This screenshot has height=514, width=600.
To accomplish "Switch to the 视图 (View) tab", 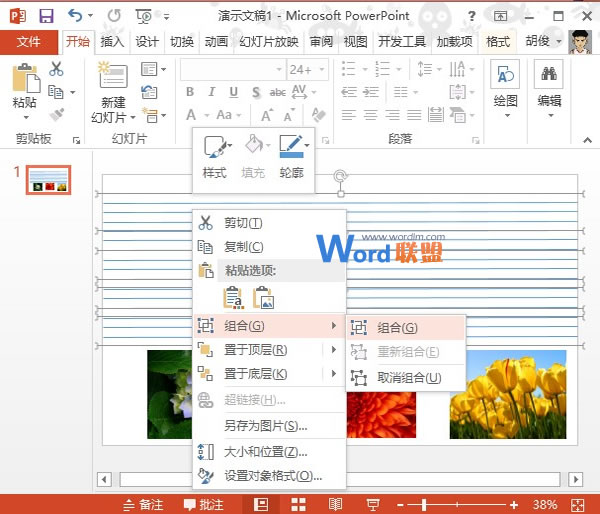I will (x=355, y=42).
